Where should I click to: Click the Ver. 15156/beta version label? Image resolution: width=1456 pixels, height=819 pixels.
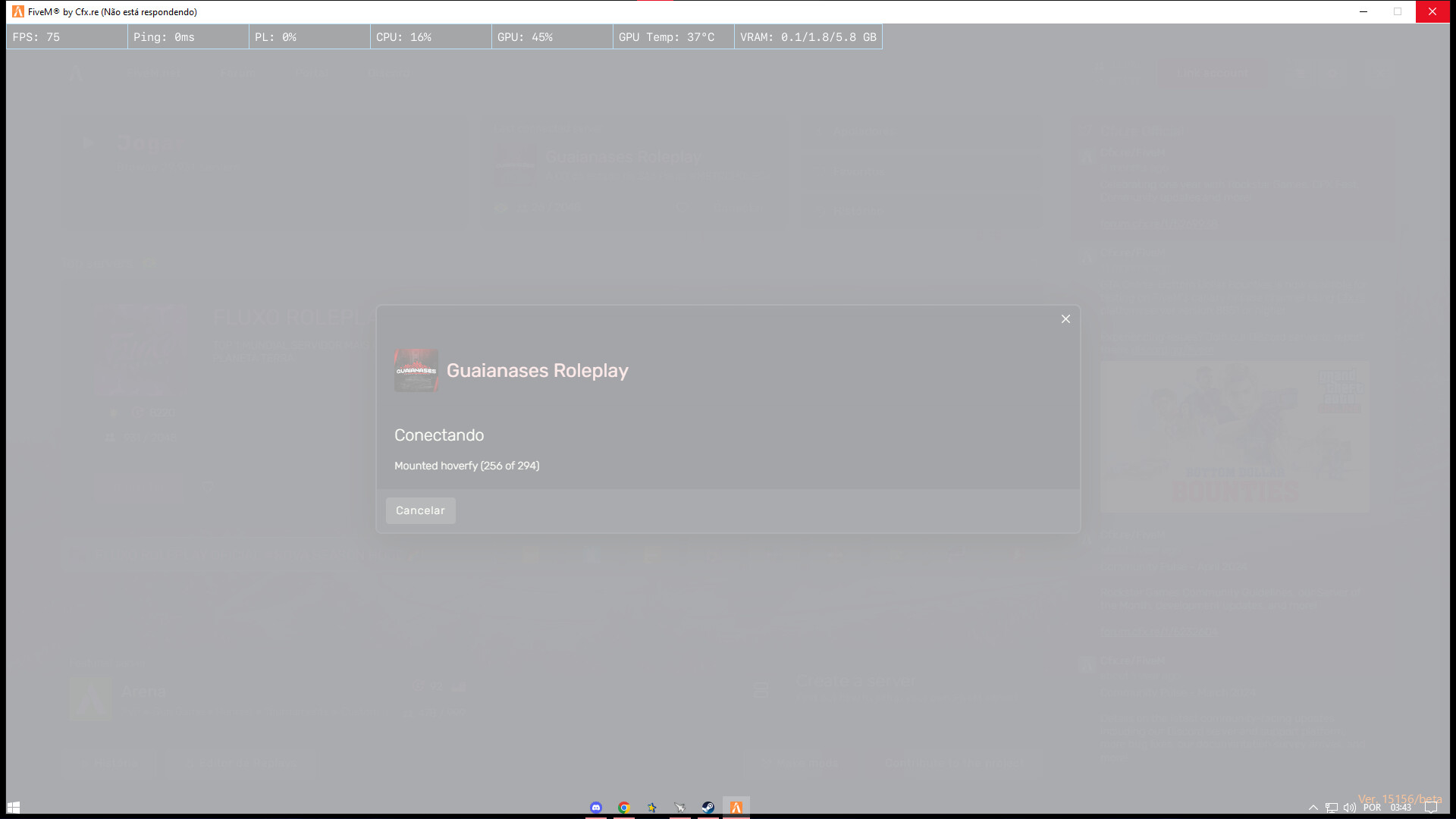click(1400, 799)
